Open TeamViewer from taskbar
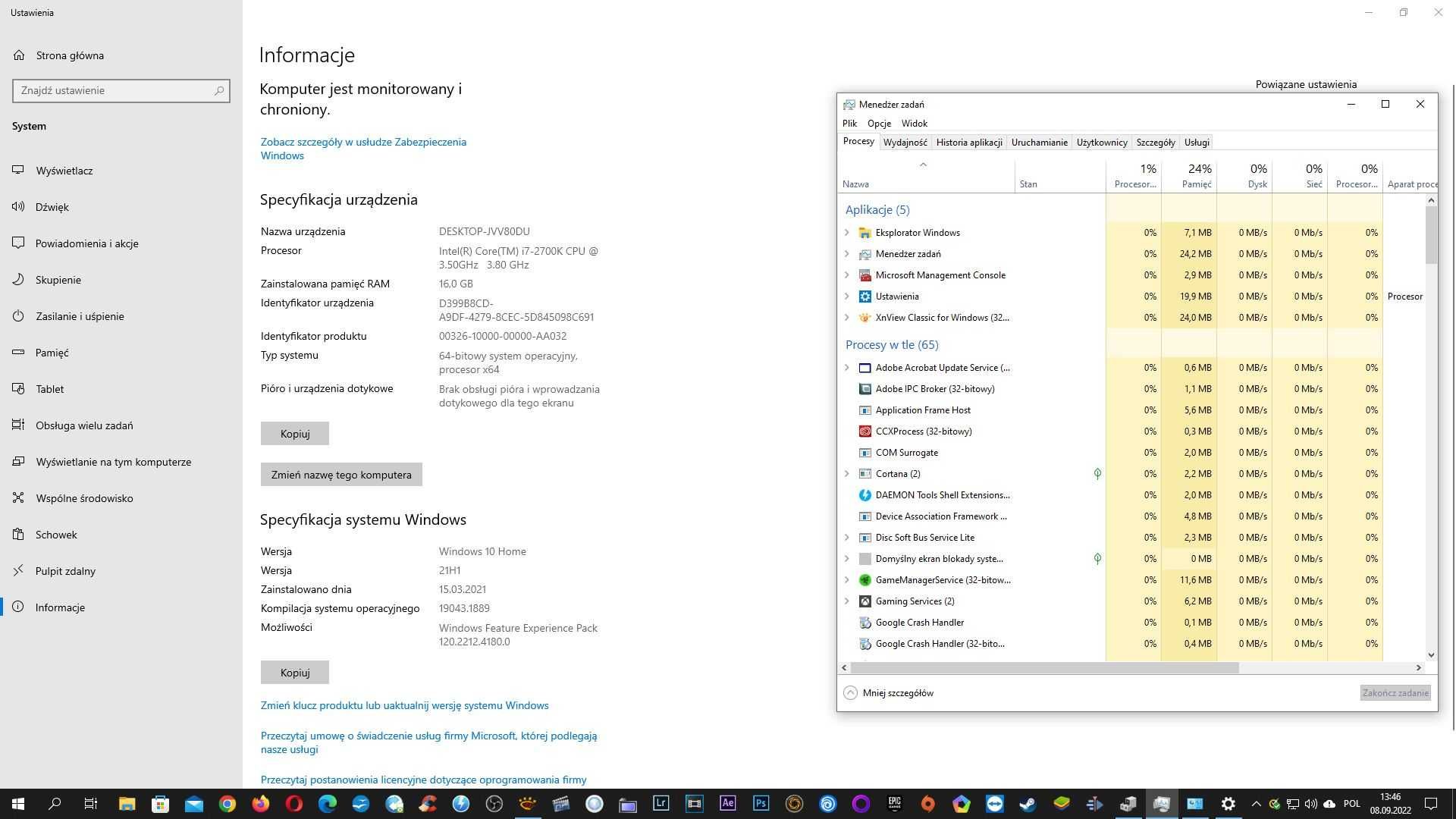Image resolution: width=1456 pixels, height=819 pixels. [x=995, y=804]
